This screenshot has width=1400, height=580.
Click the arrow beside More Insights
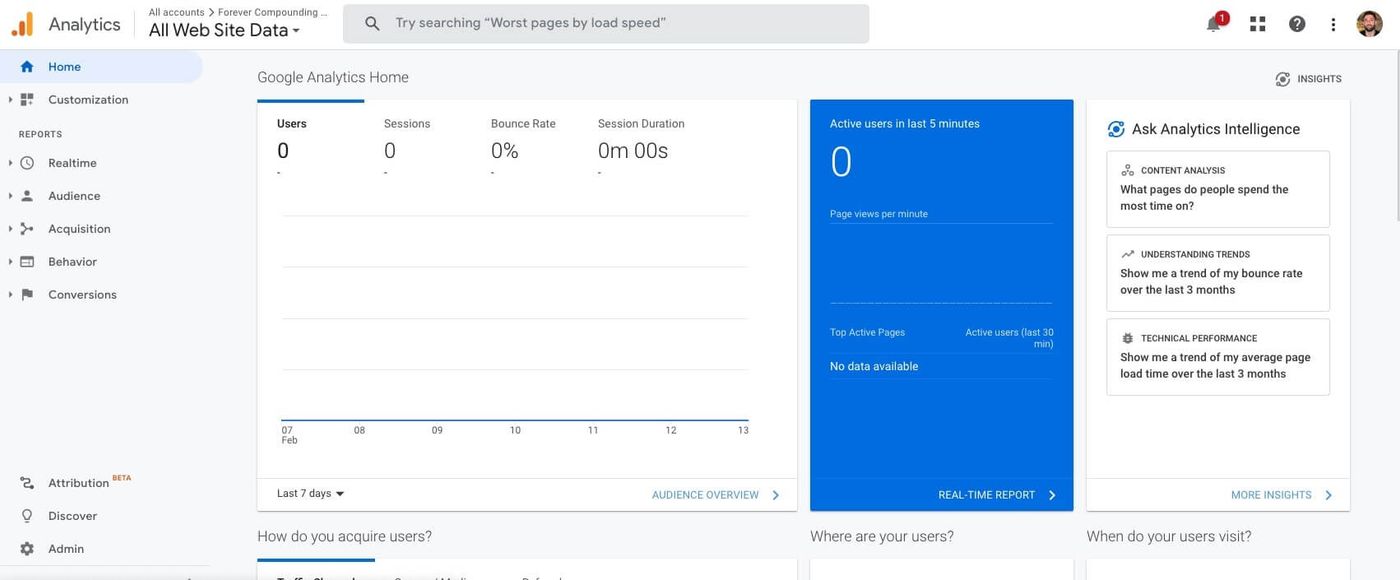point(1329,495)
